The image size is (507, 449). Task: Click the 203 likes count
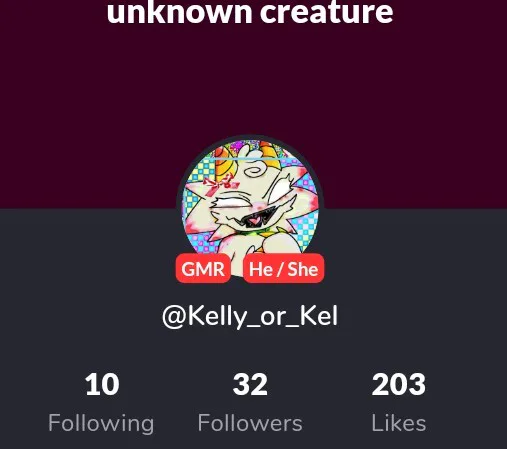coord(399,385)
